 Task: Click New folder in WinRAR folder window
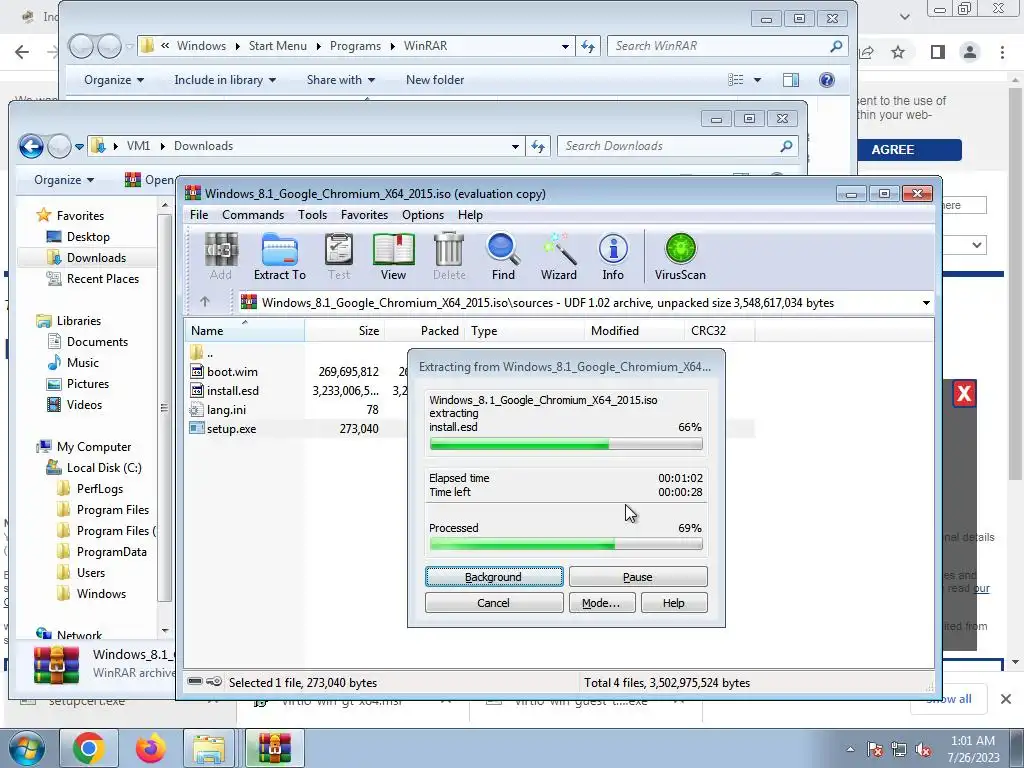tap(435, 80)
